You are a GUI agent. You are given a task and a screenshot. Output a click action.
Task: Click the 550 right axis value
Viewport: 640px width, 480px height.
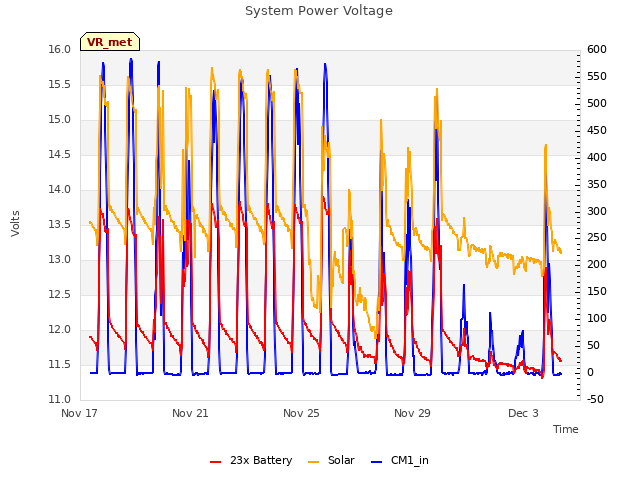597,76
